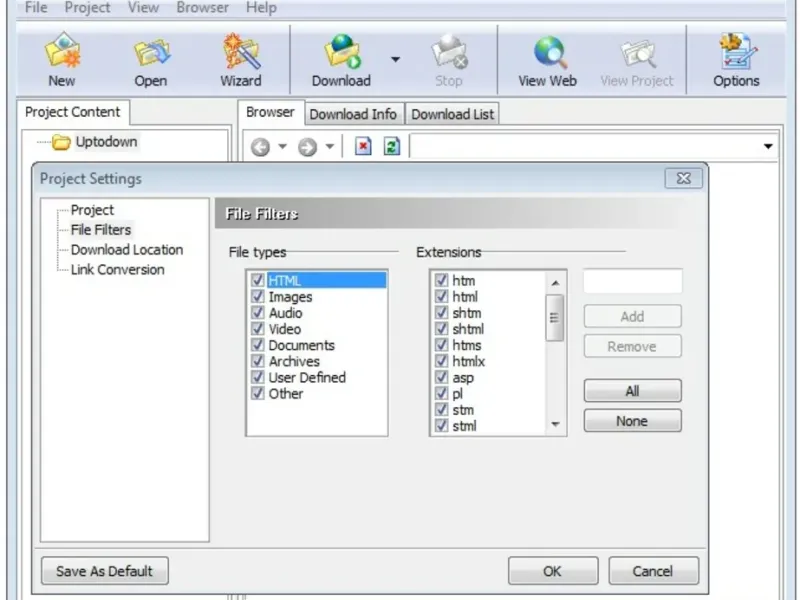Open Download Location settings page
The width and height of the screenshot is (800, 600).
point(127,249)
